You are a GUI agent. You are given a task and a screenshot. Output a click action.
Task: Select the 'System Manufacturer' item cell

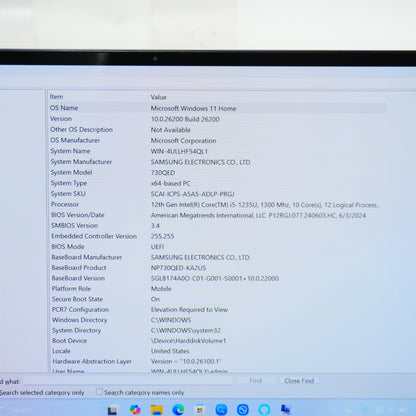click(x=81, y=161)
